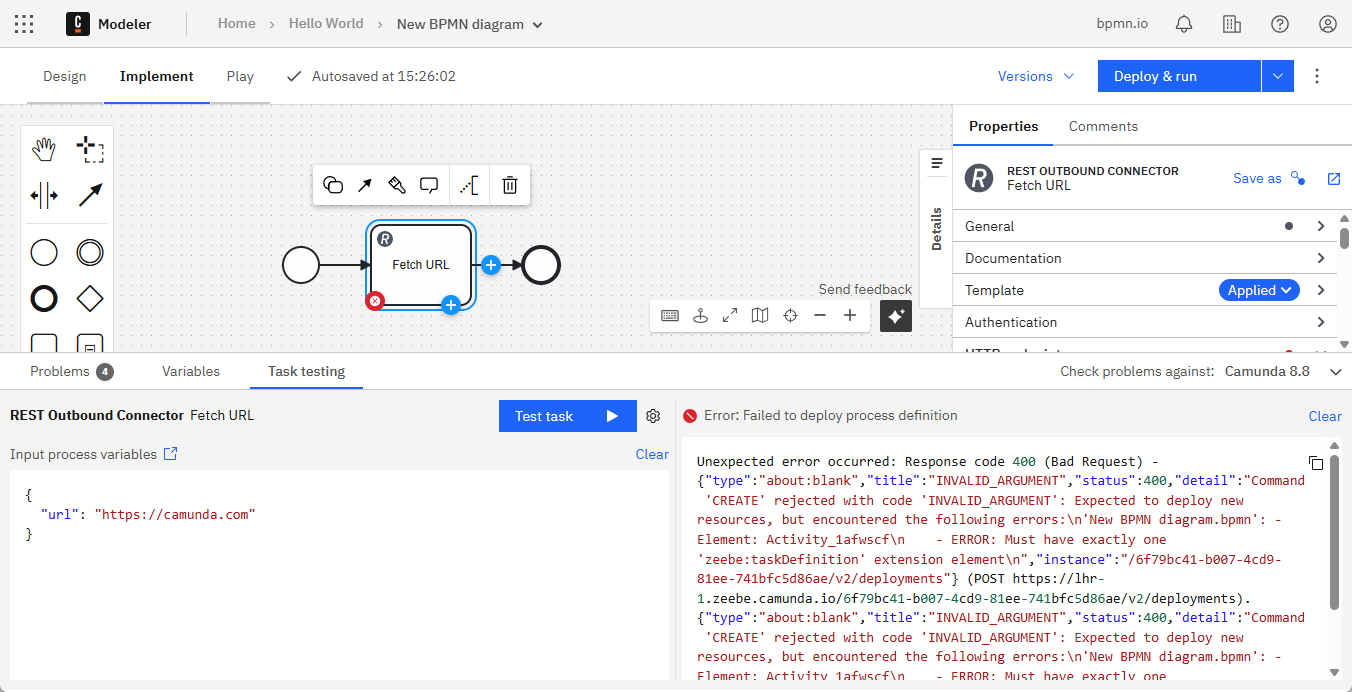Open the color paint bucket for element

click(x=397, y=185)
